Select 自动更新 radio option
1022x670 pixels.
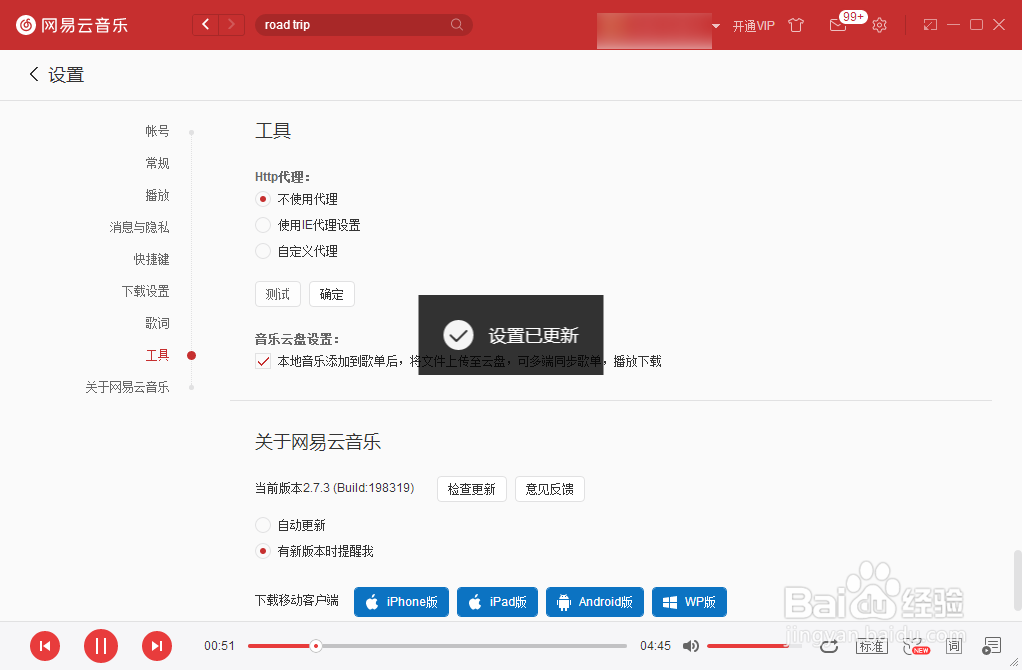[263, 525]
